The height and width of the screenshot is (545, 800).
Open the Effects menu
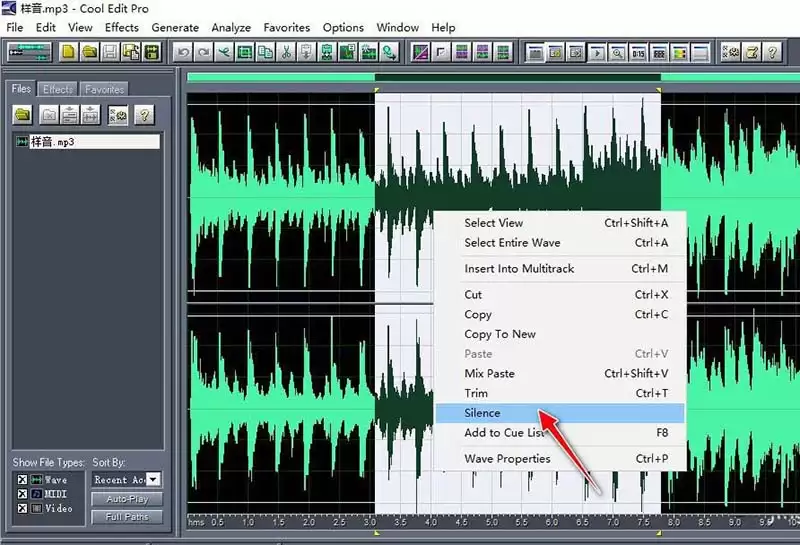121,28
